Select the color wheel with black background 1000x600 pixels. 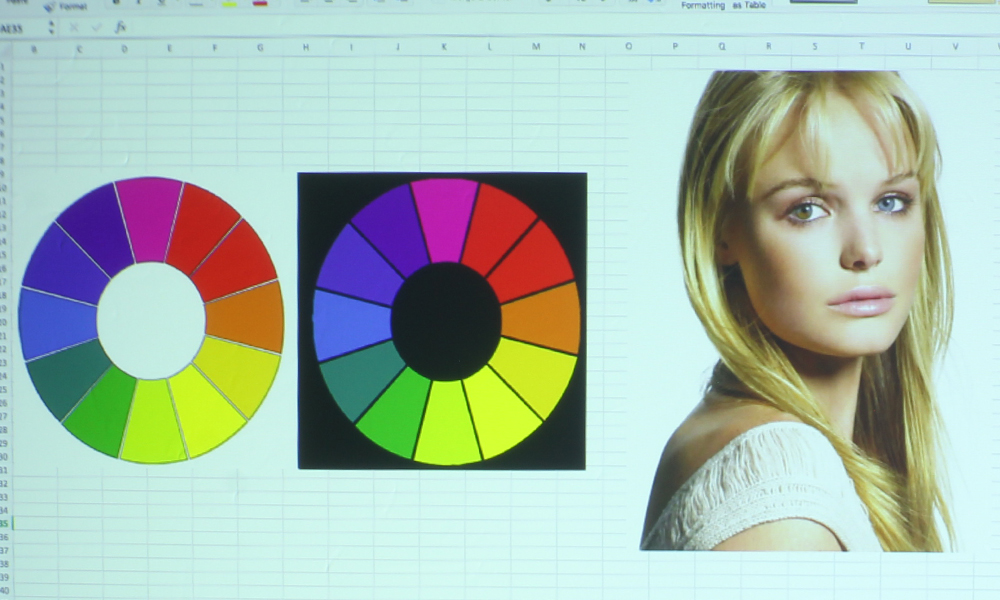click(442, 320)
